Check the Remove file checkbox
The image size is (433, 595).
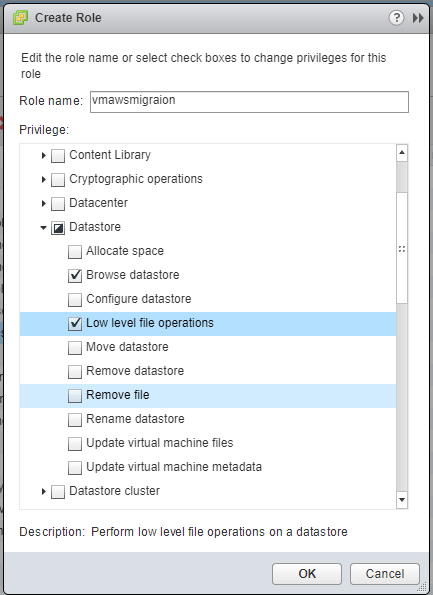75,395
